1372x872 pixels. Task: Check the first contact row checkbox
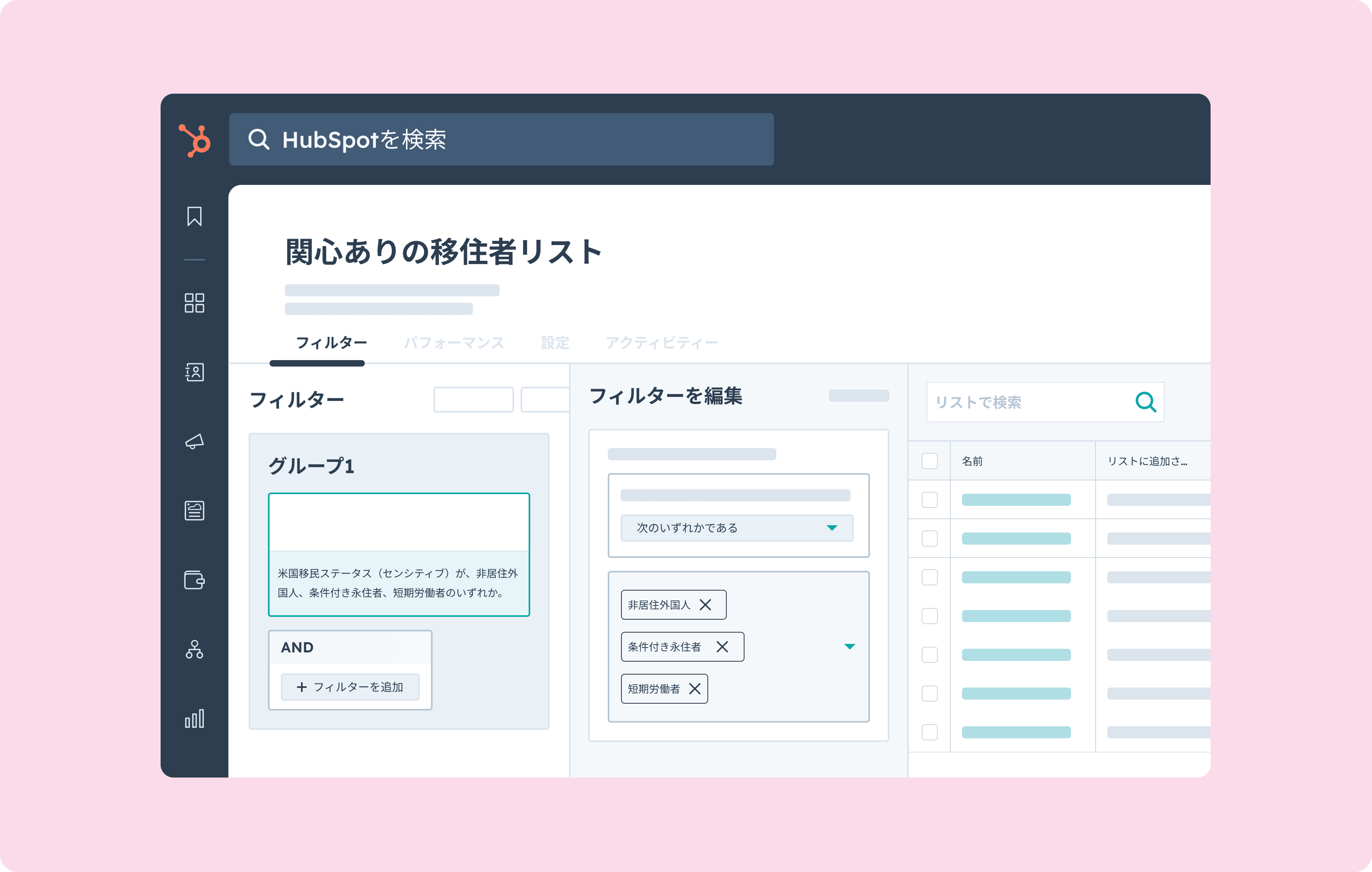[x=930, y=500]
